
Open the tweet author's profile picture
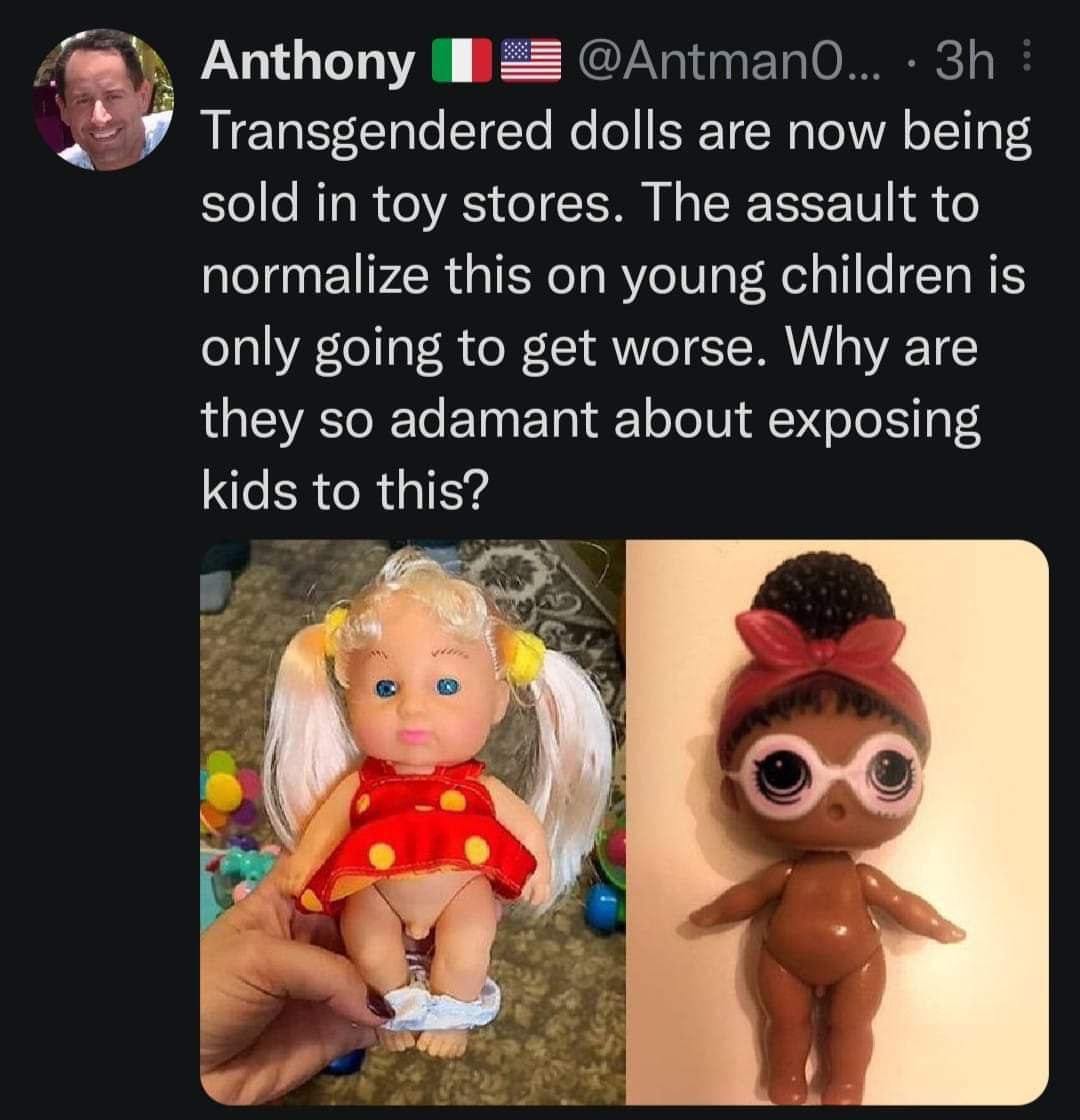click(x=103, y=100)
